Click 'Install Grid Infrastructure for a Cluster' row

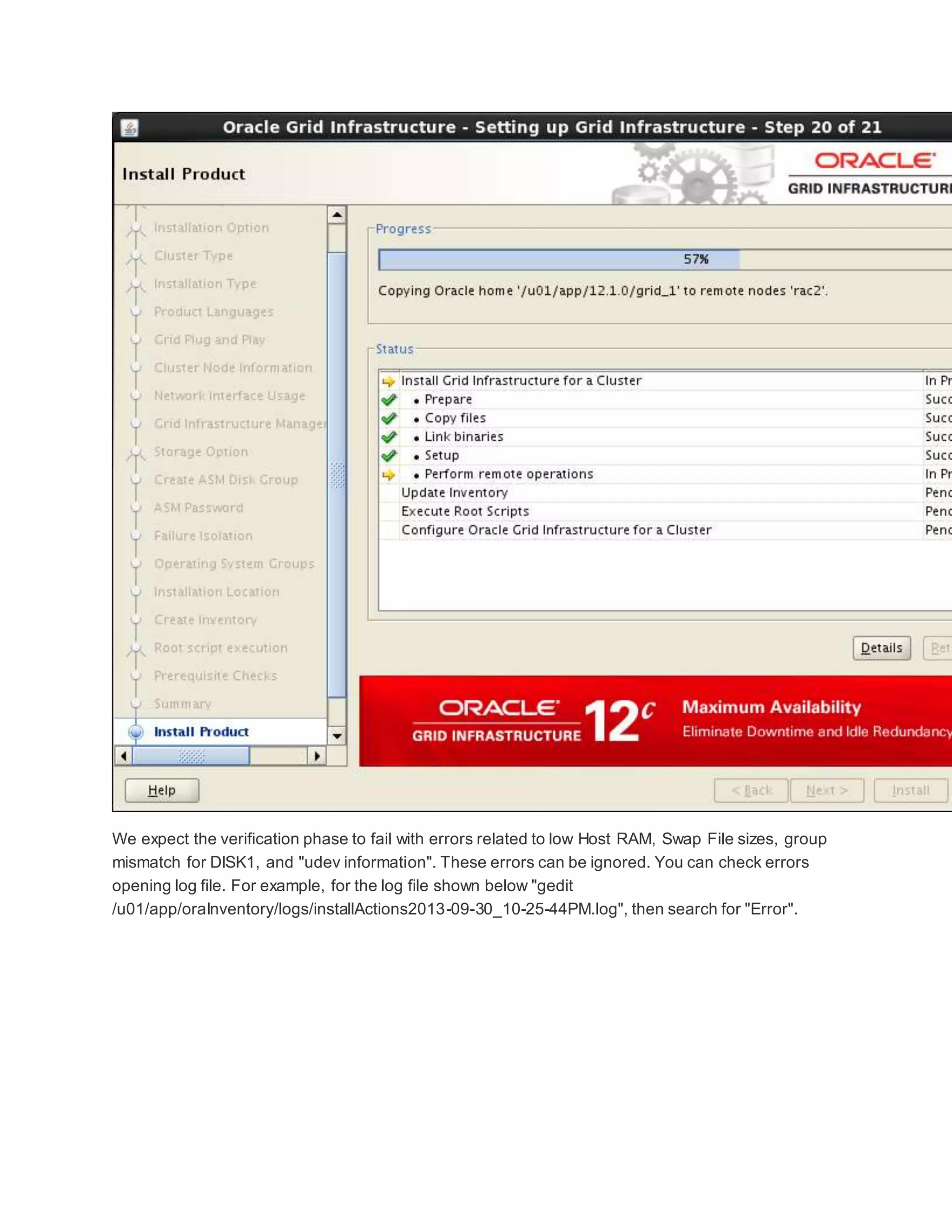coord(666,381)
